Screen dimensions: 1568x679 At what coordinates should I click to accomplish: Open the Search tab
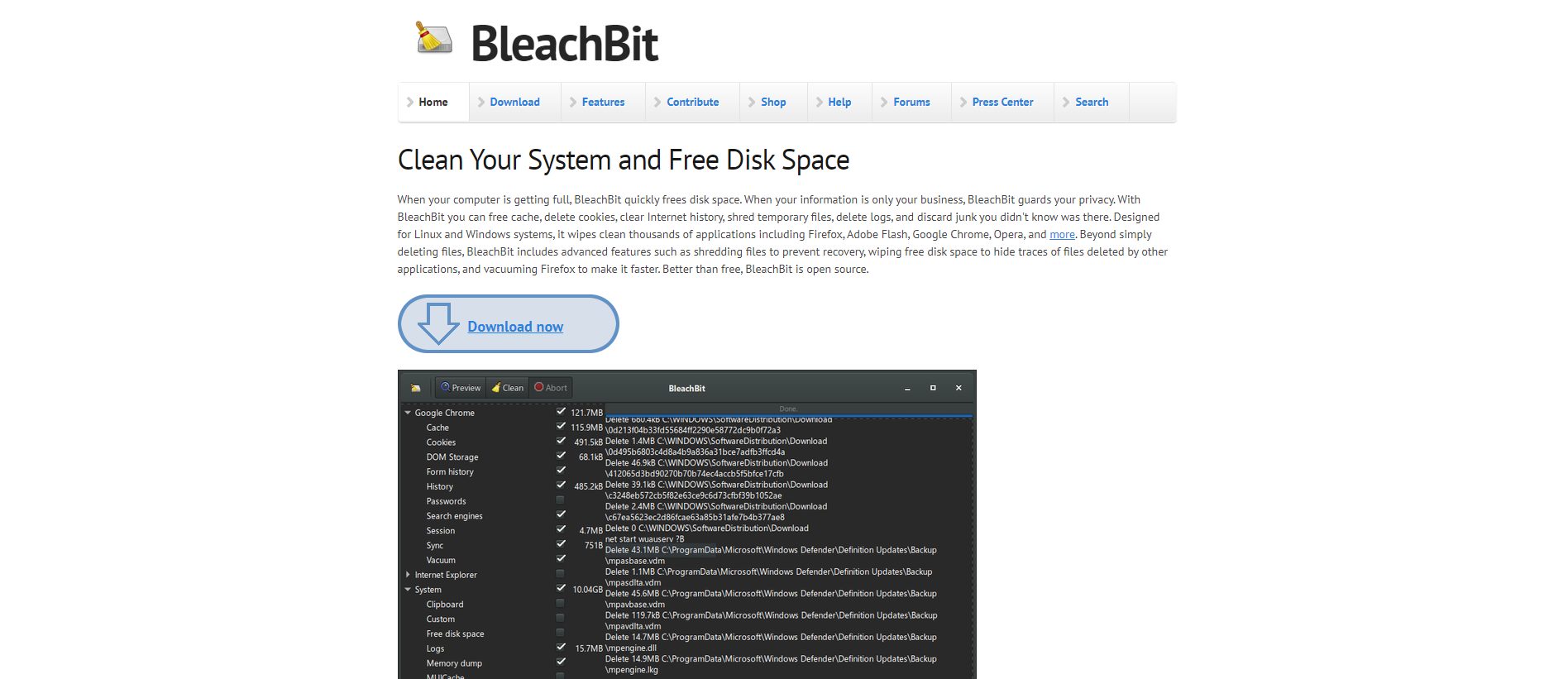(1092, 102)
